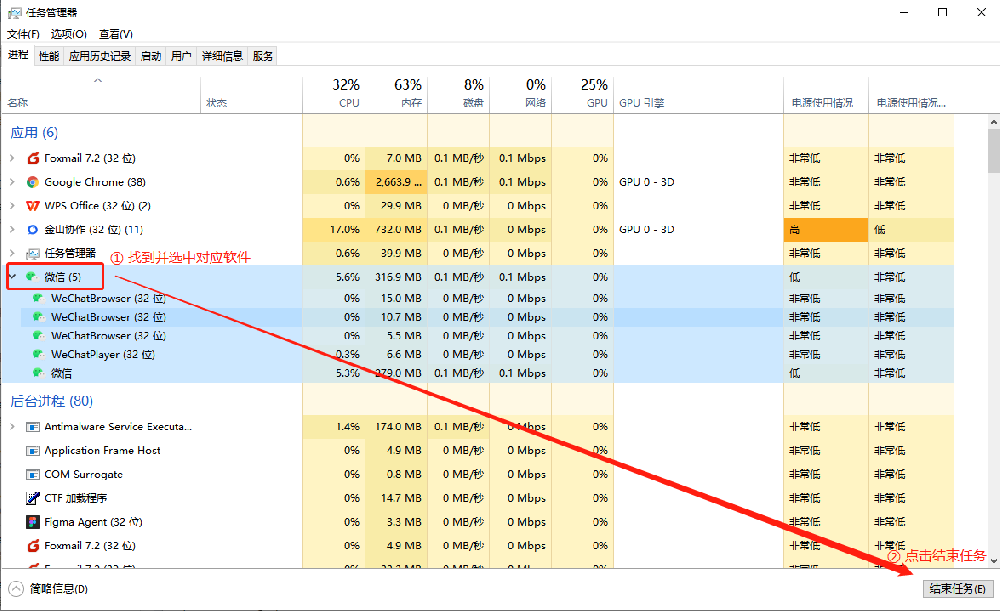This screenshot has width=1000, height=611.
Task: Open the 文件(F) menu
Action: (23, 34)
